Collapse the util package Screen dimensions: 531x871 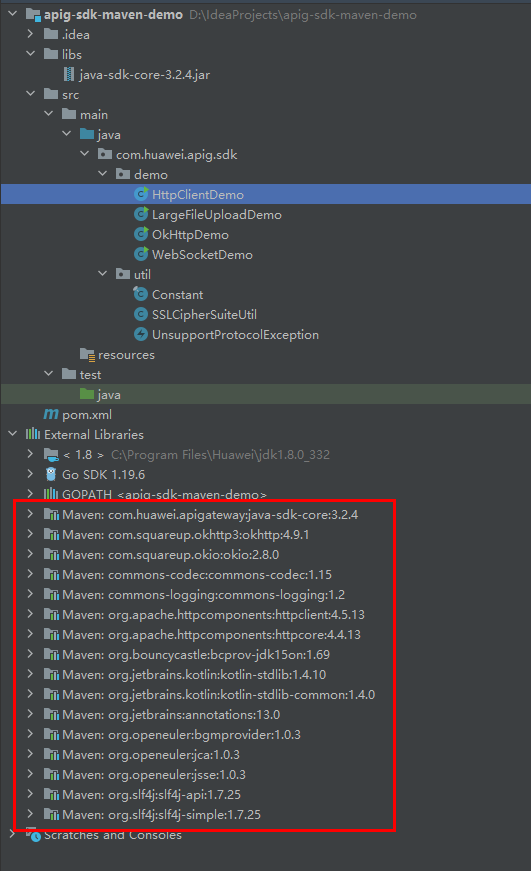[x=103, y=274]
